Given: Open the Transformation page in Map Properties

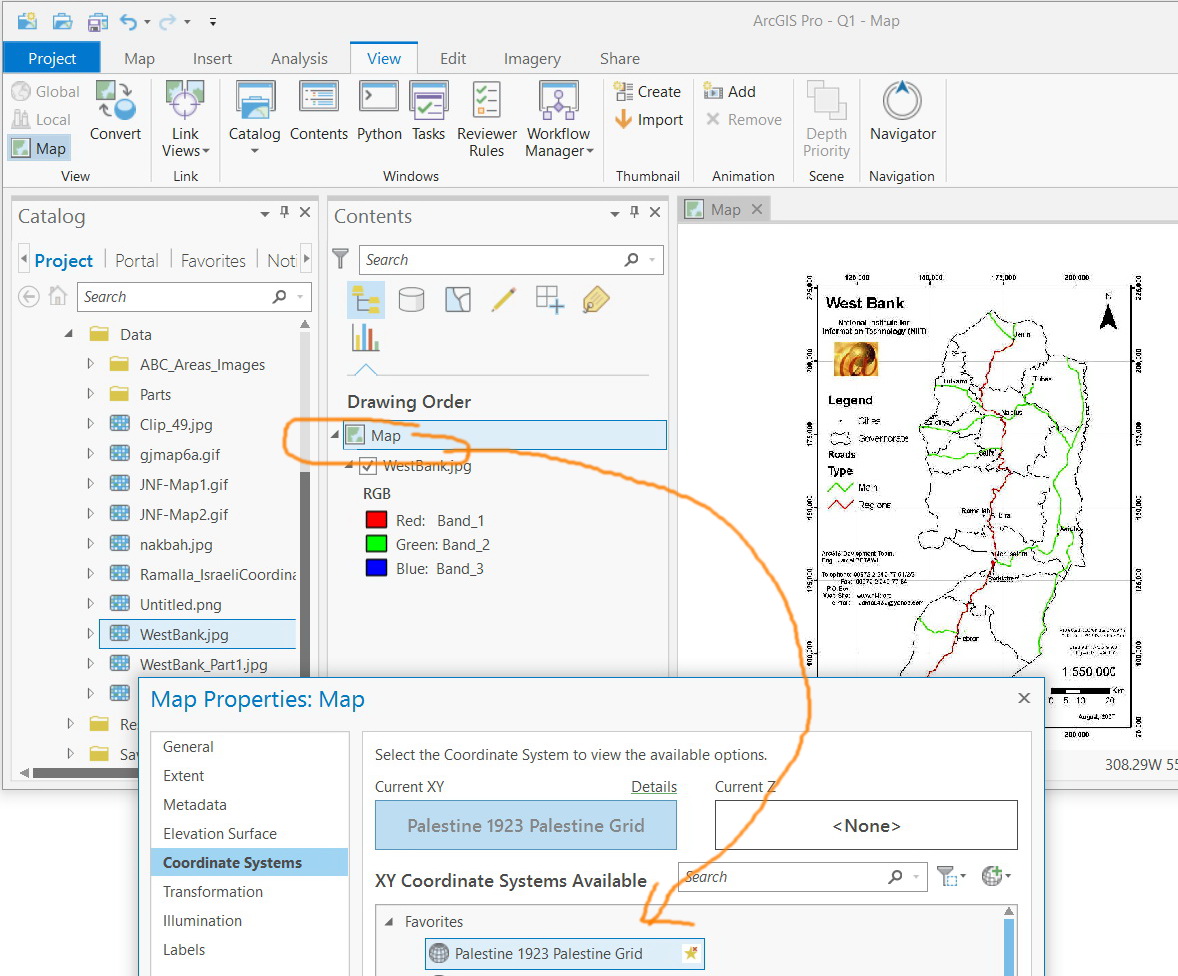Looking at the screenshot, I should click(x=213, y=892).
